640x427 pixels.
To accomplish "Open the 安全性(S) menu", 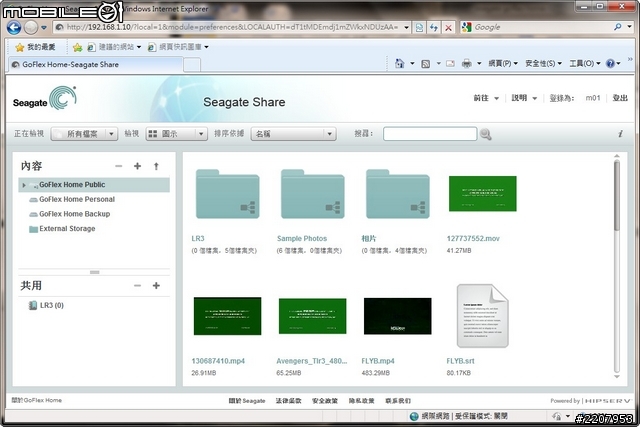I will [543, 63].
